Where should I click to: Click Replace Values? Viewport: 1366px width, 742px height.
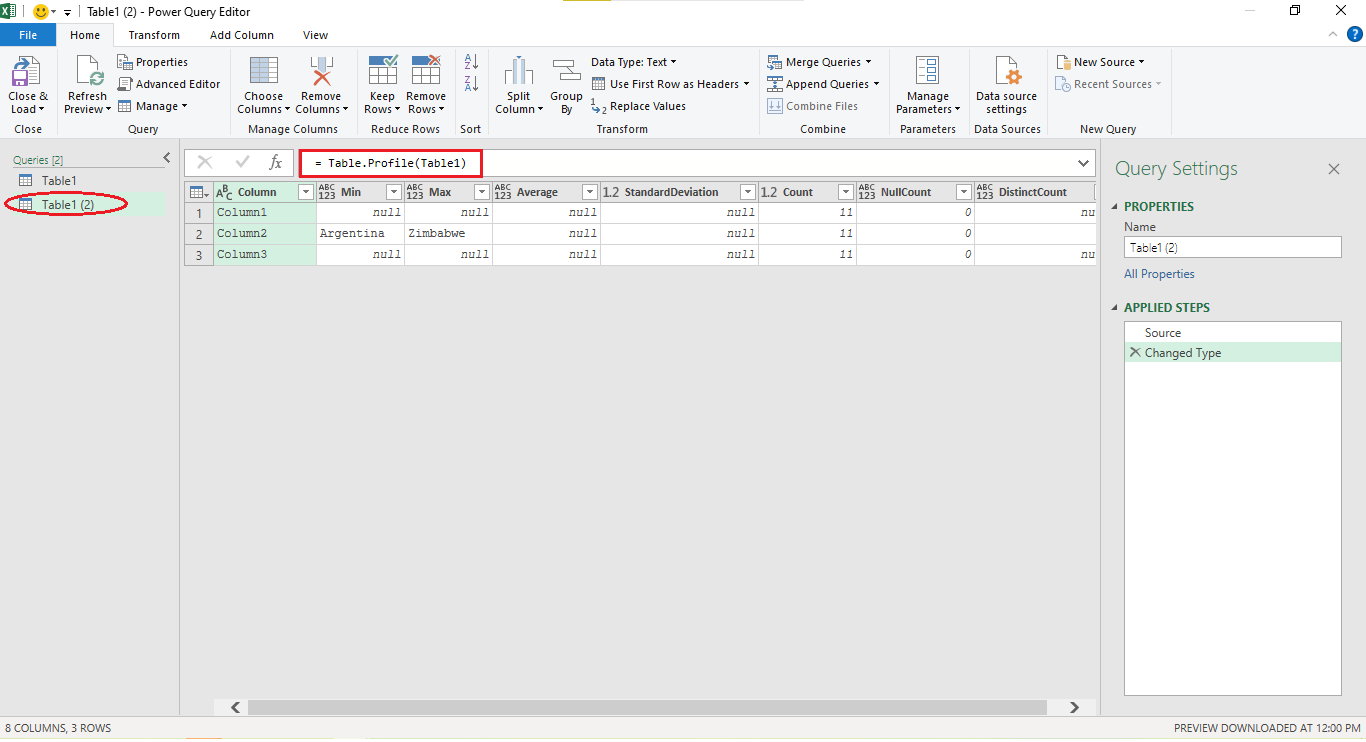(638, 106)
